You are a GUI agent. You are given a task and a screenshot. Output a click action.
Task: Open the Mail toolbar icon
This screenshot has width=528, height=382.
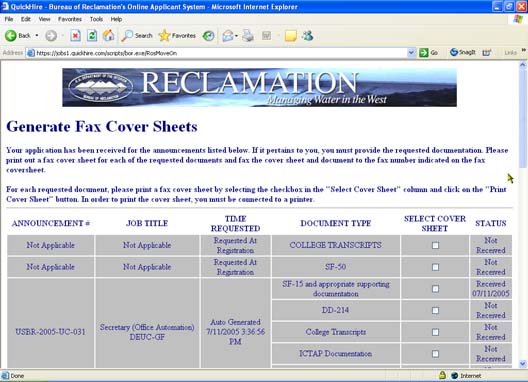coord(228,36)
